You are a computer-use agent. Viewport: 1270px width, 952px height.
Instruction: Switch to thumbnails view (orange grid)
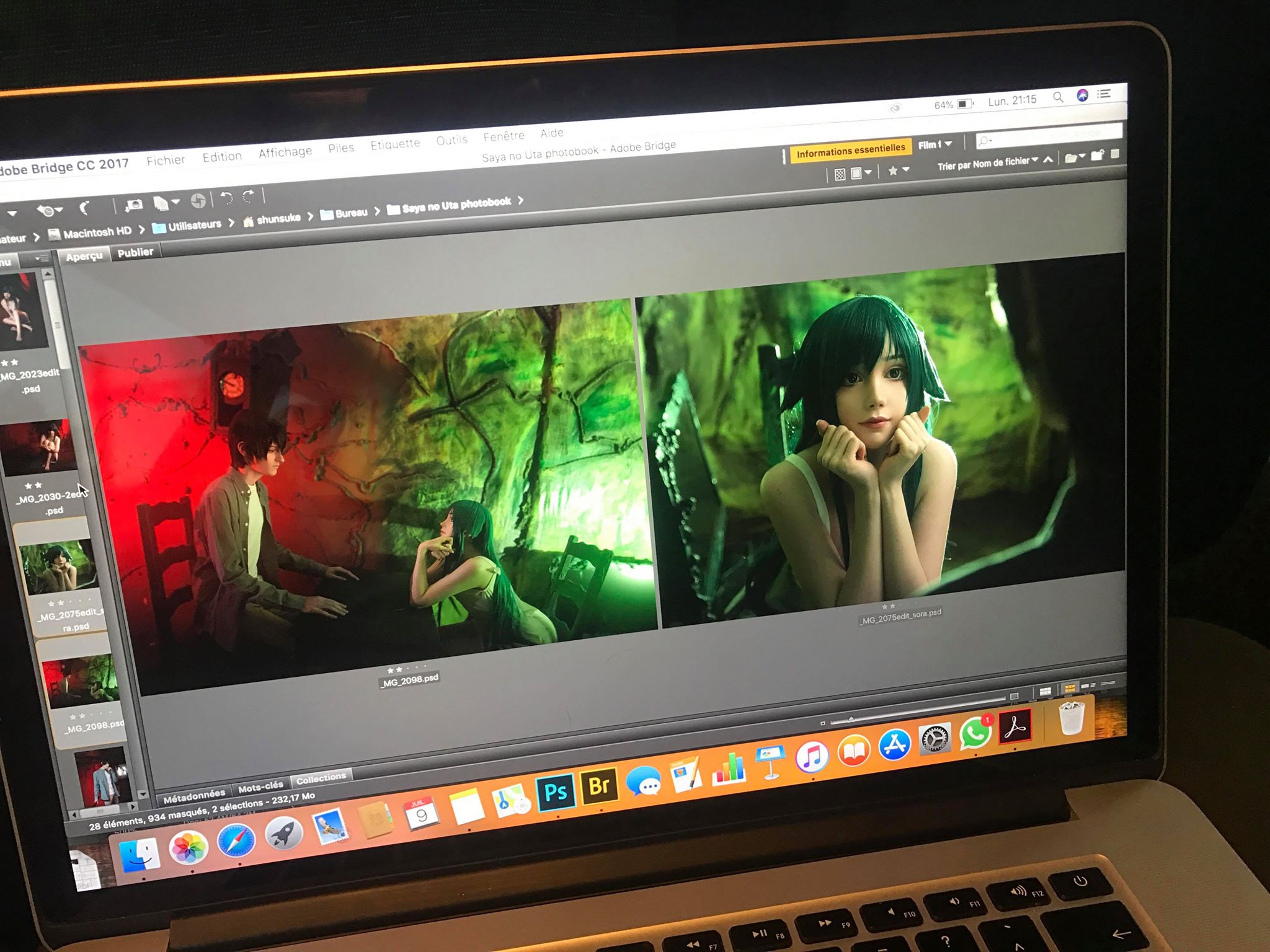[1070, 689]
